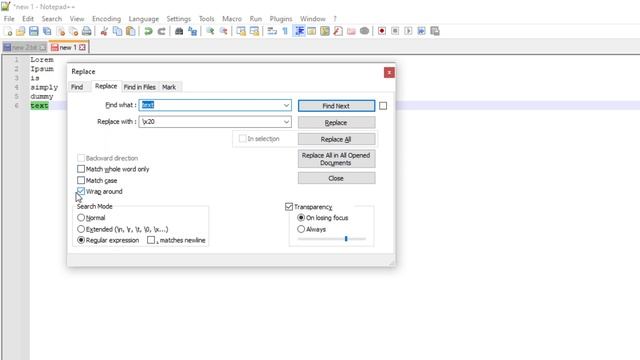
Task: Click the Paste toolbar icon
Action: point(131,31)
